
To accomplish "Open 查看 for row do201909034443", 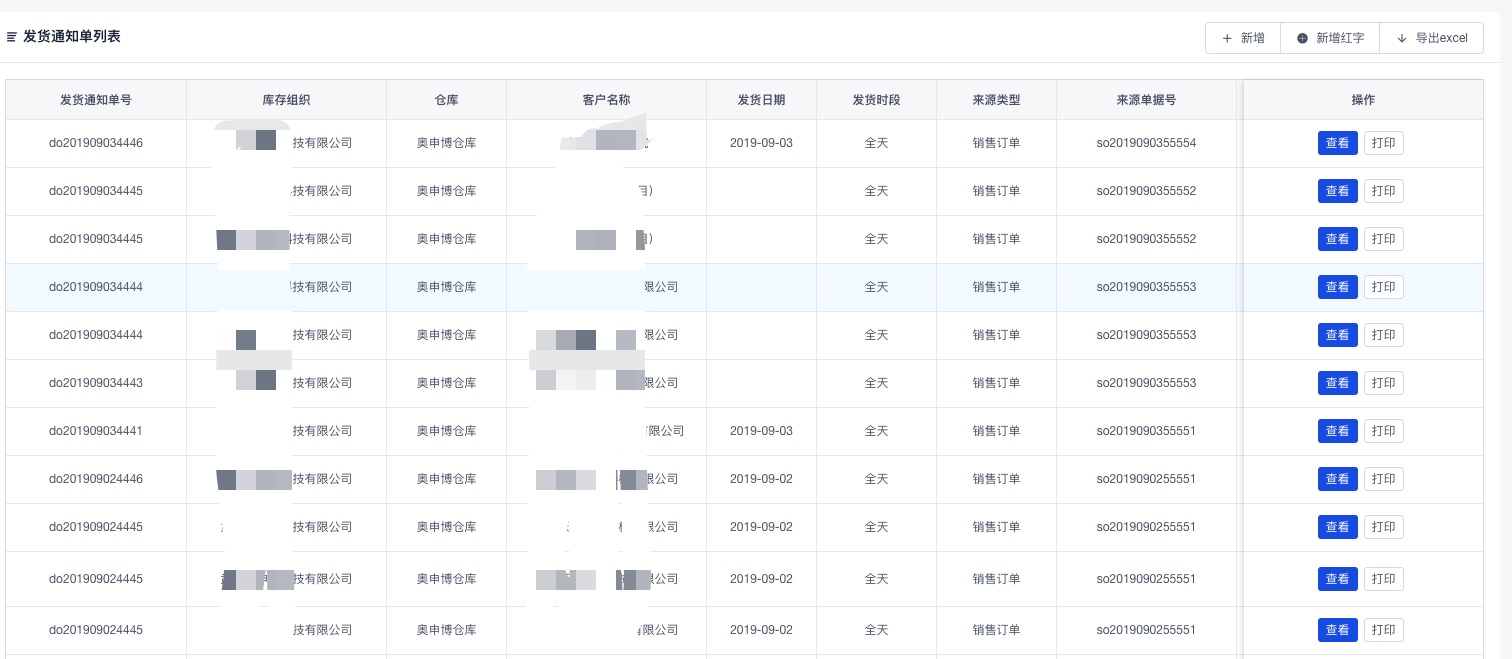I will point(1337,383).
